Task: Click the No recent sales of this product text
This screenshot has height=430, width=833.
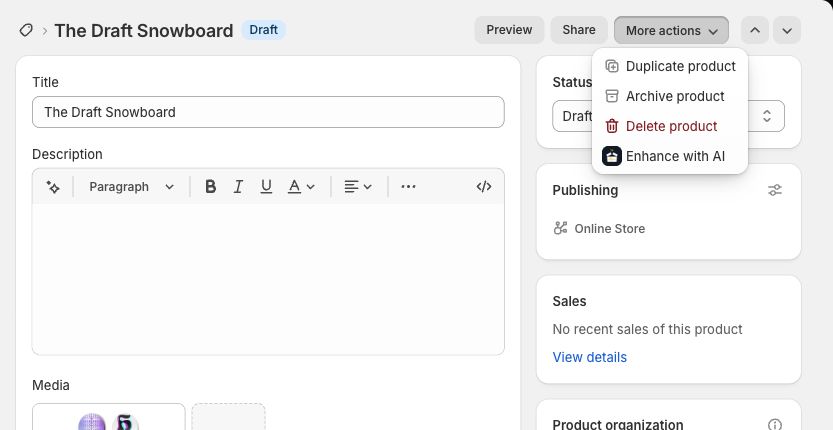Action: click(x=647, y=329)
